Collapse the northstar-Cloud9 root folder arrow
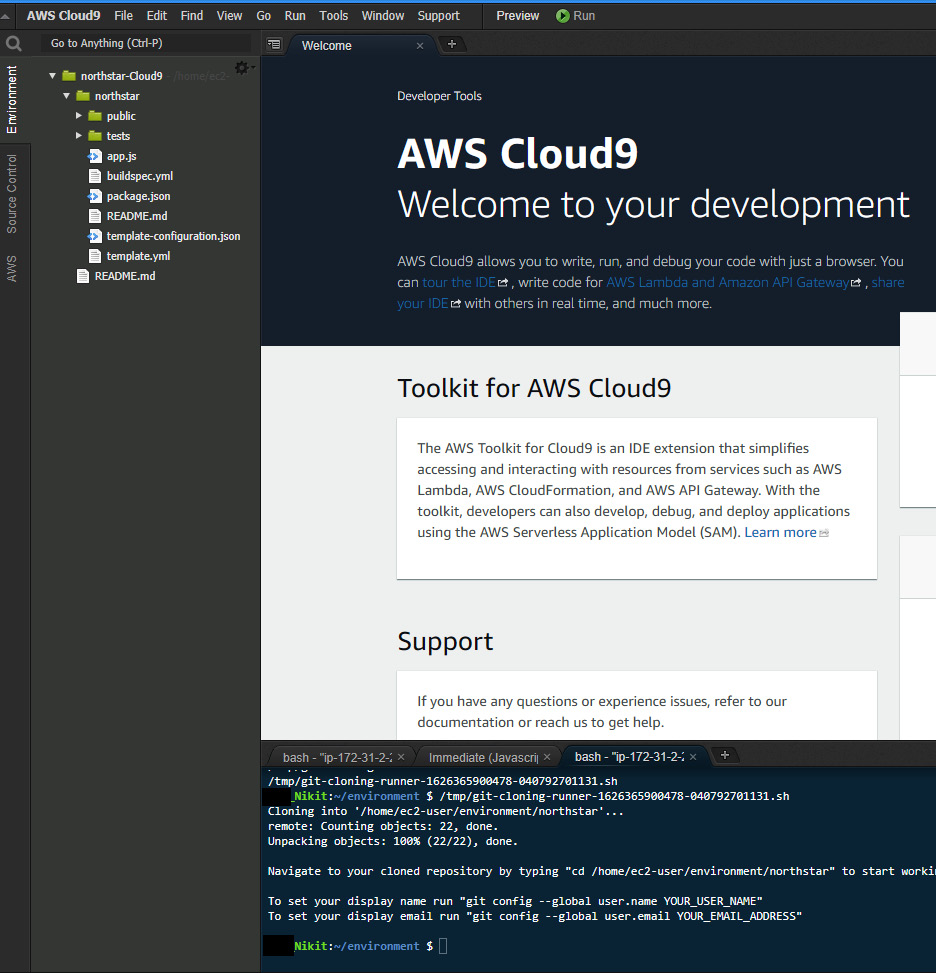Image resolution: width=936 pixels, height=973 pixels. pos(53,76)
